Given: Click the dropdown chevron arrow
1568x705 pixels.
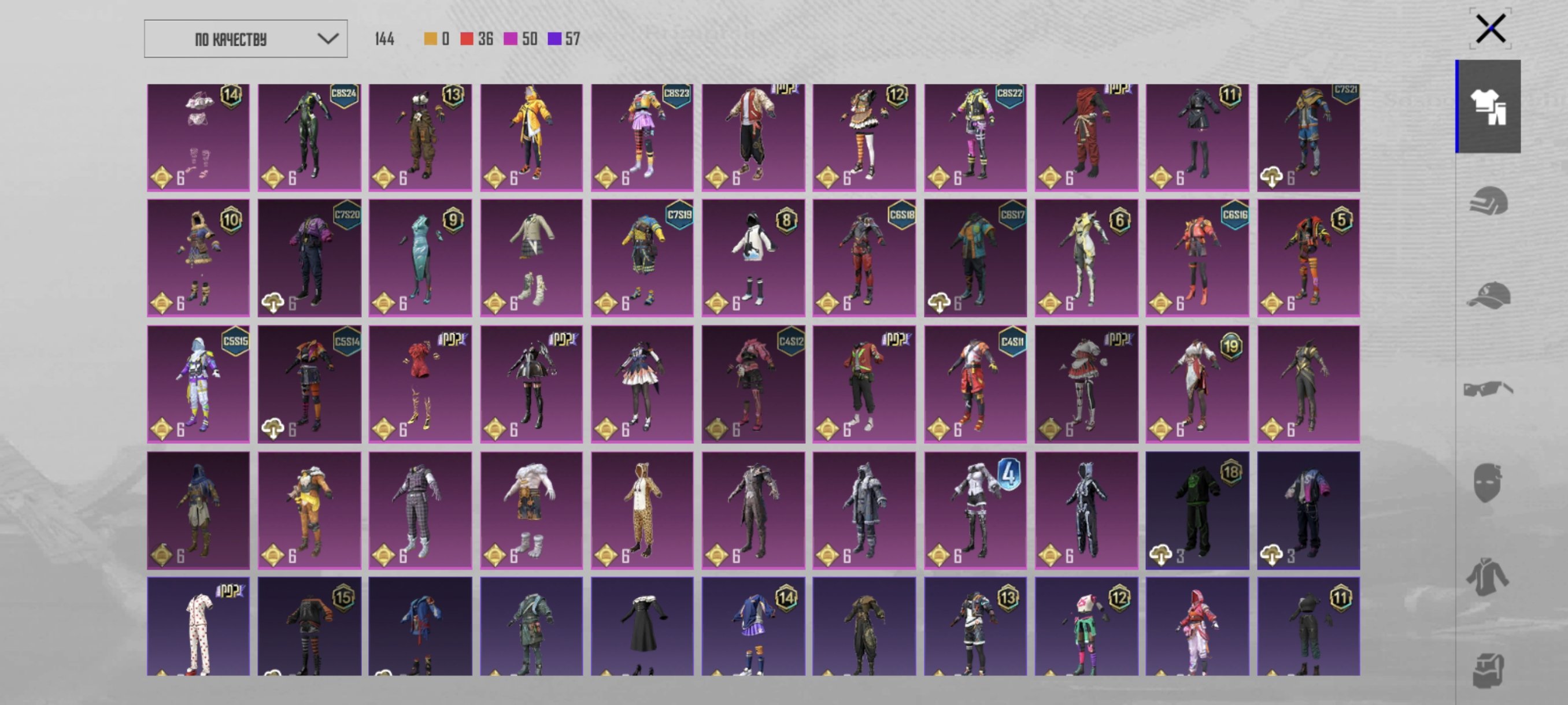Looking at the screenshot, I should click(x=328, y=39).
